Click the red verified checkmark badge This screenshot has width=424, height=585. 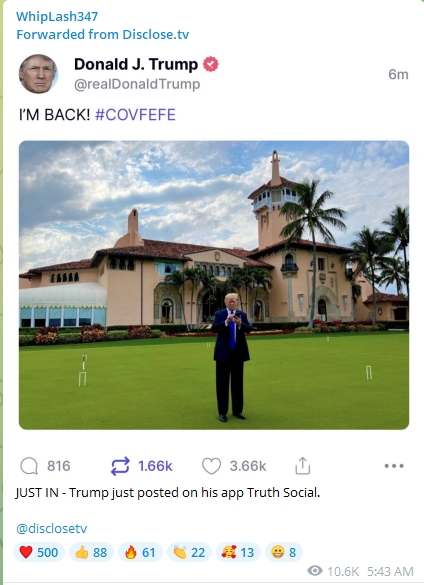(x=211, y=64)
